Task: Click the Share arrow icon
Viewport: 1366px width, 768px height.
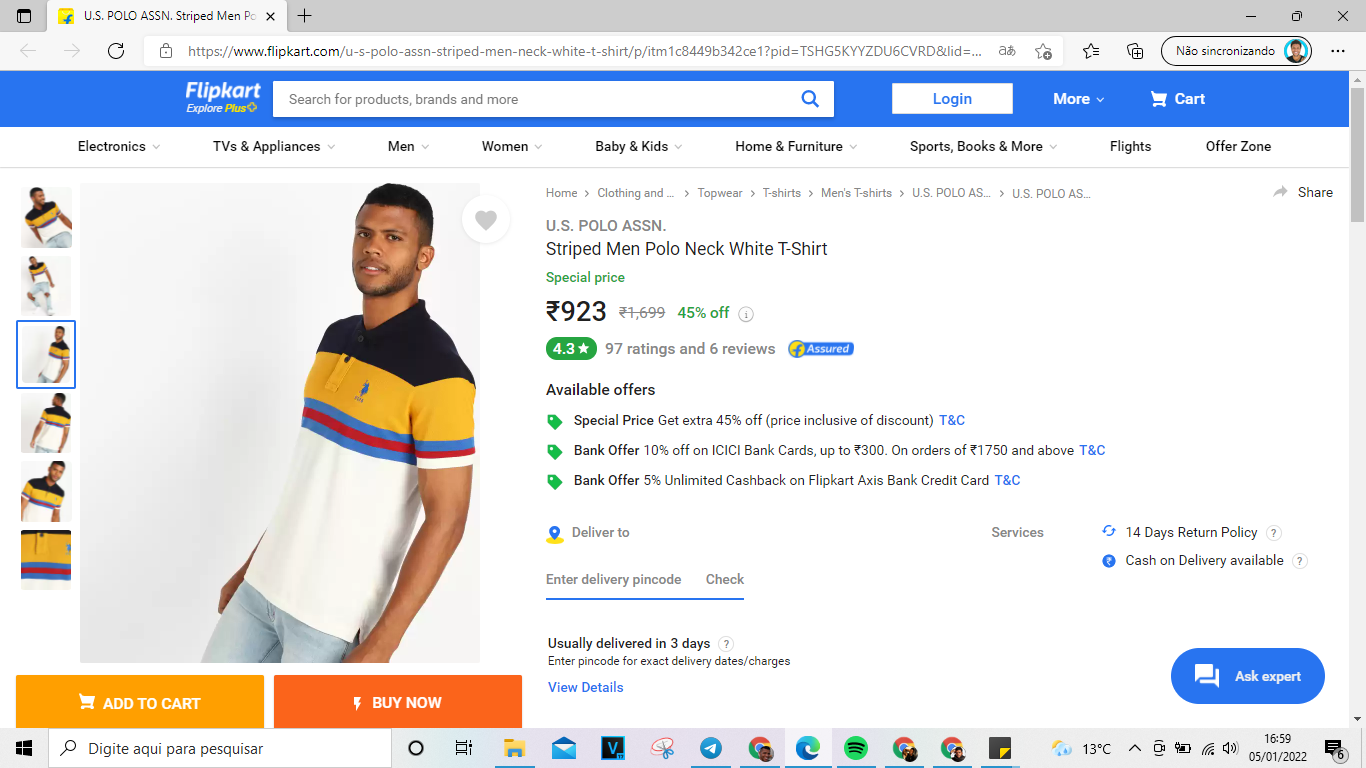Action: (1281, 192)
